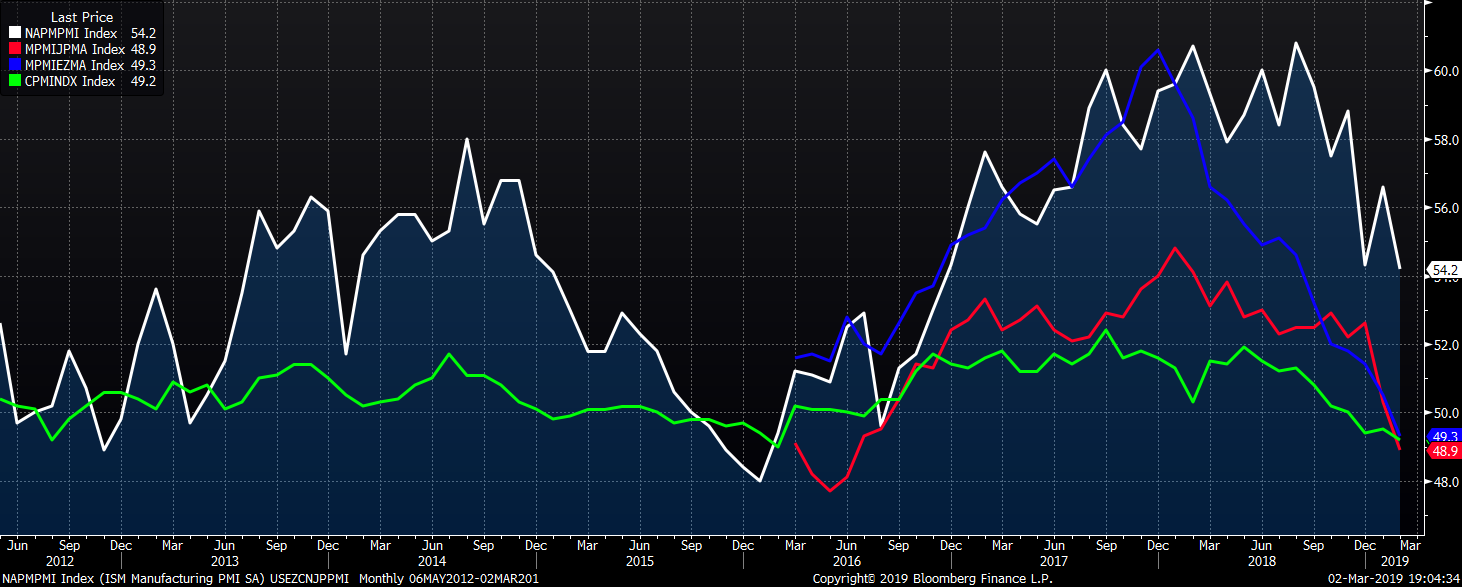Click the 48.0 label on the y-axis
Viewport: 1462px width, 587px height.
pos(1445,481)
